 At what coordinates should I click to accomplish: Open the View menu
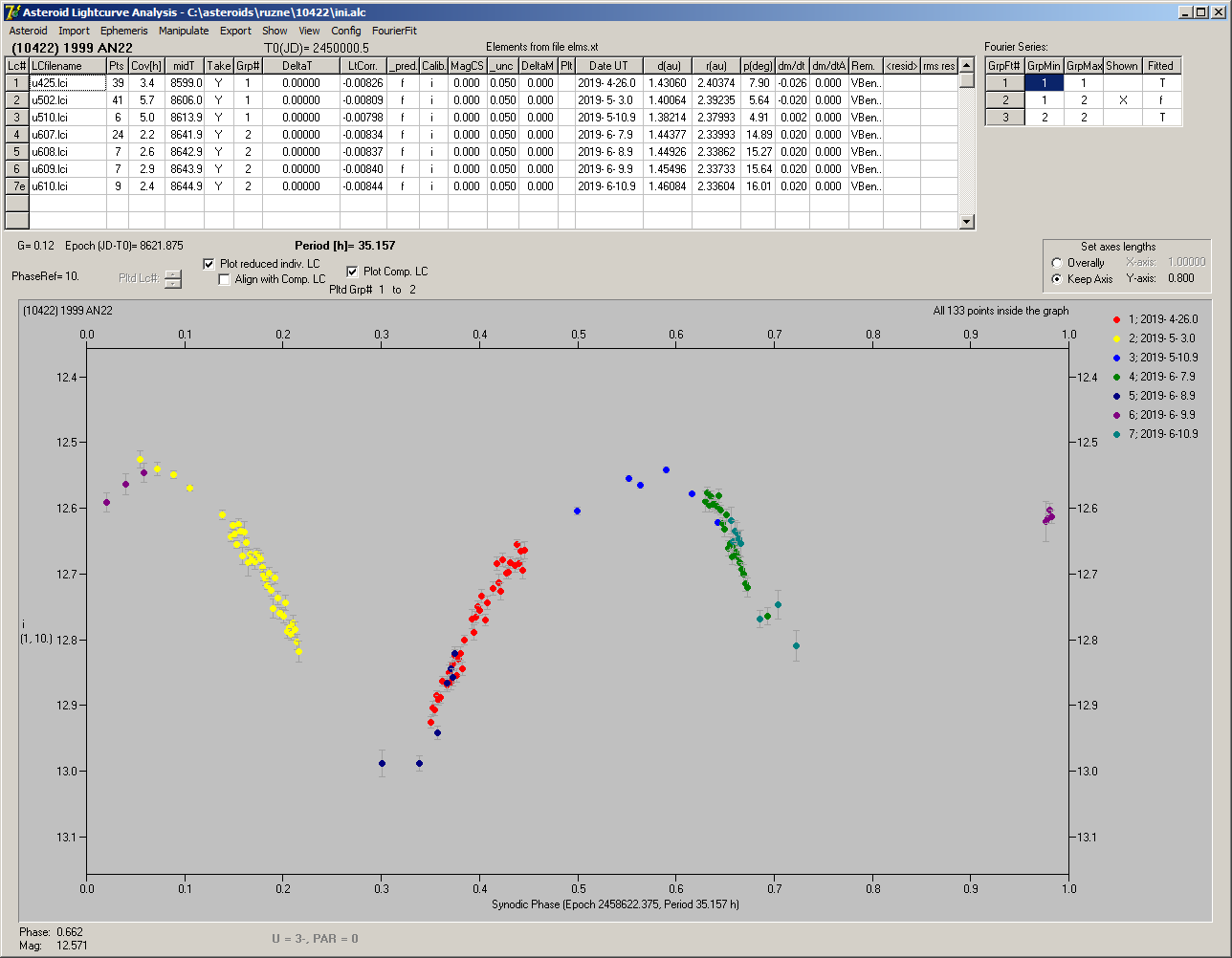(x=309, y=31)
